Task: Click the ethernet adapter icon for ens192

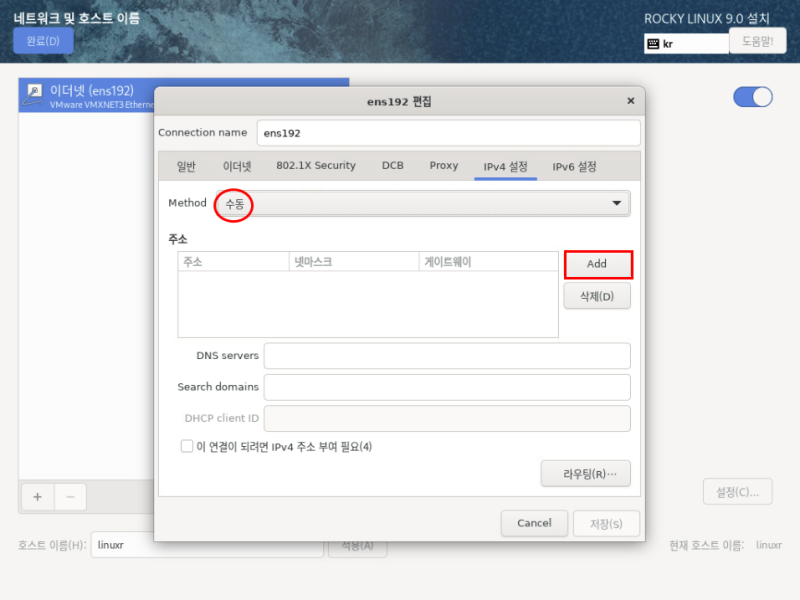Action: tap(34, 95)
